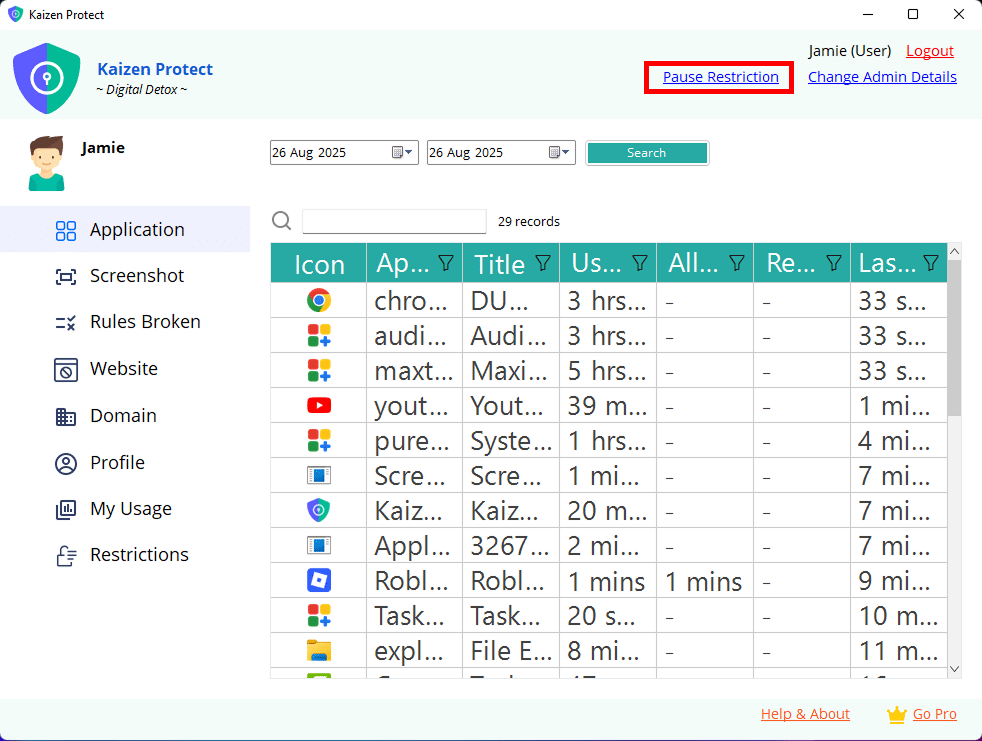
Task: Click the Roblox app icon in the table
Action: click(319, 581)
